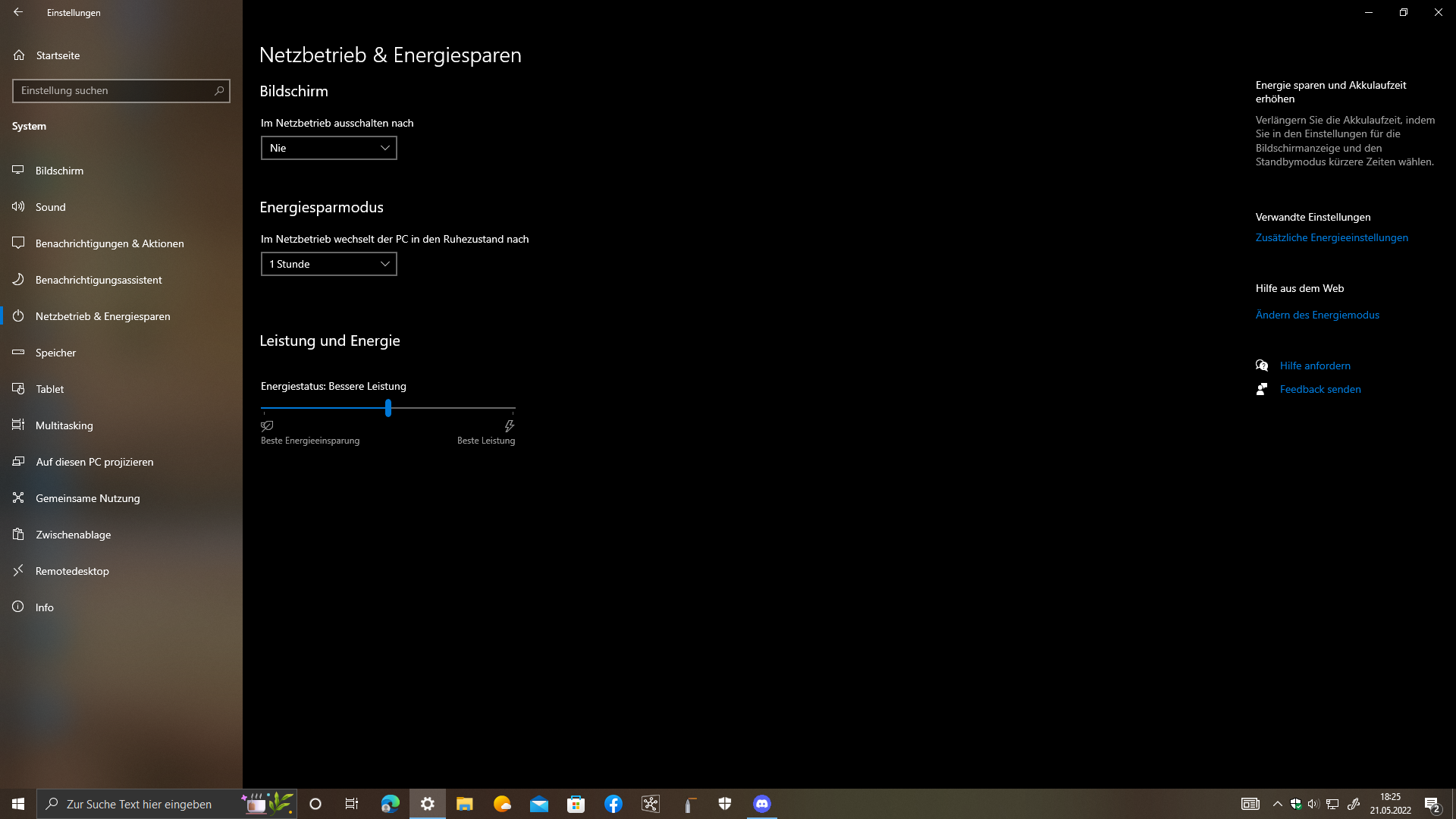
Task: Expand the sleep dropdown showing 1 Stunde
Action: [328, 264]
